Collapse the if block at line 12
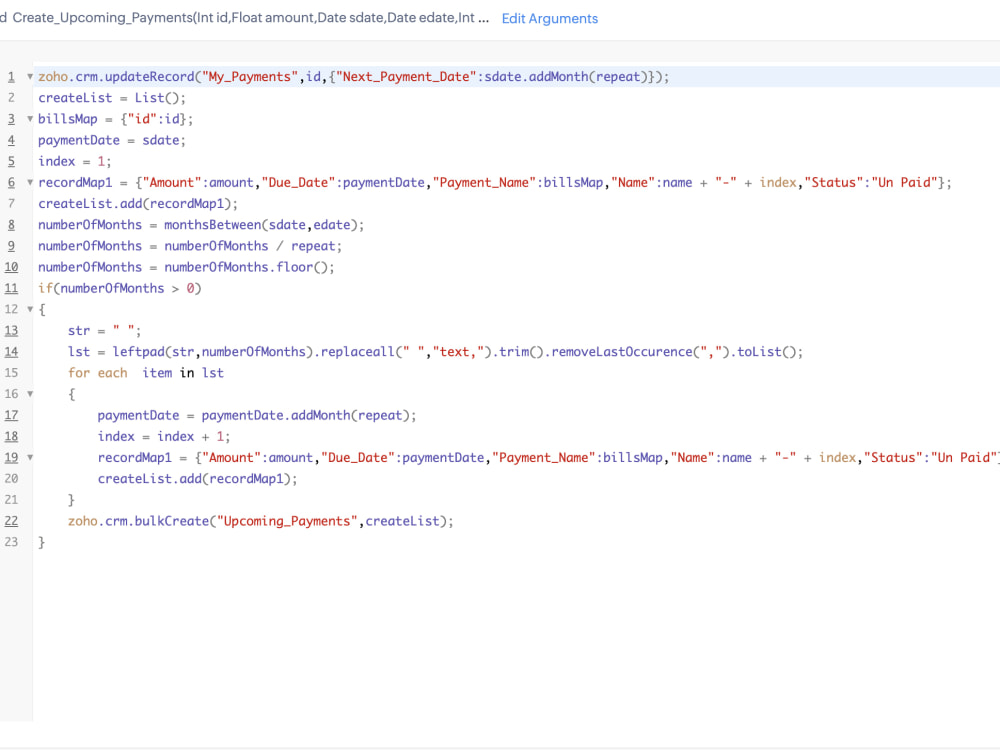The image size is (1000, 750). tap(30, 309)
